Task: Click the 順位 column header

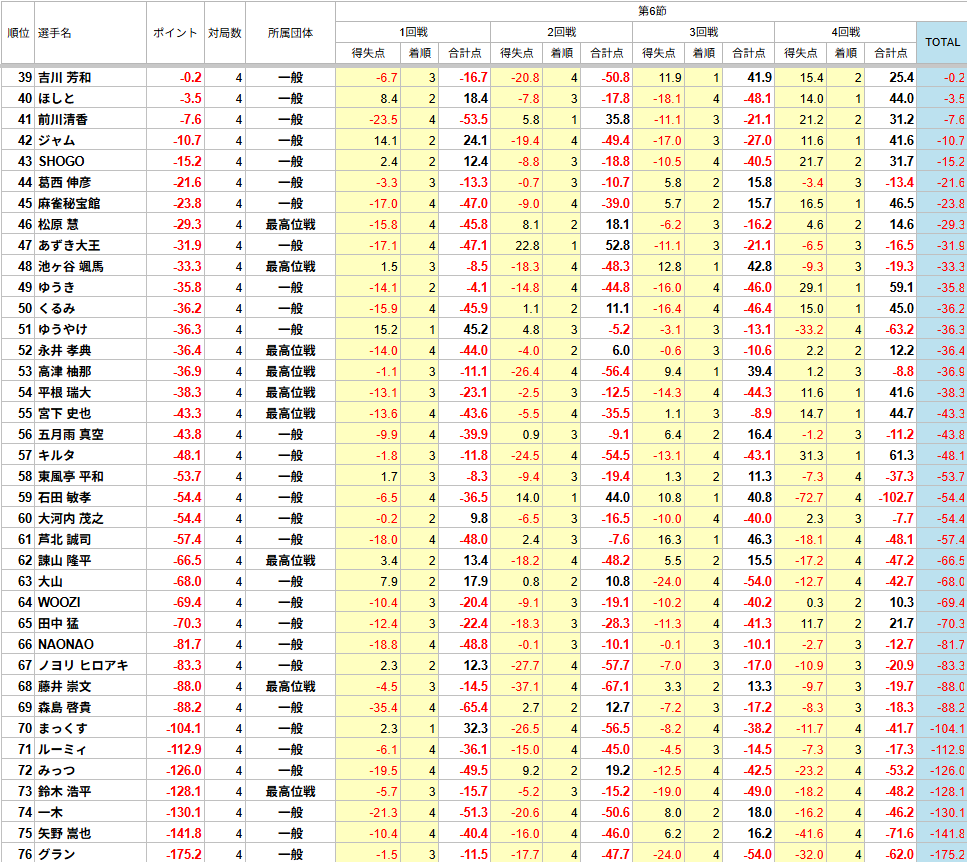Action: click(x=18, y=33)
